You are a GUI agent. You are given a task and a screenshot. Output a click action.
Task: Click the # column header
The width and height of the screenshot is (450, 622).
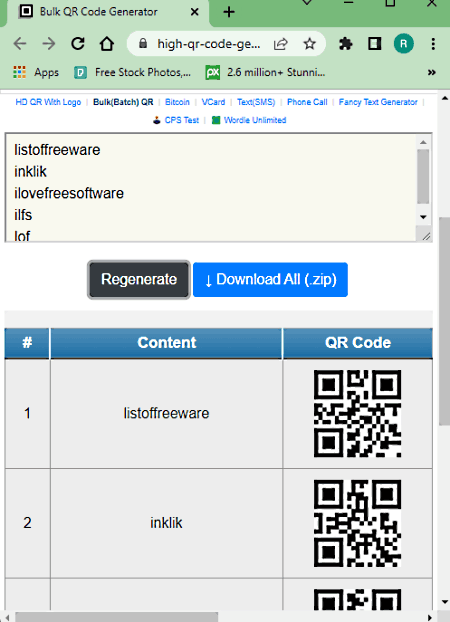[x=27, y=343]
